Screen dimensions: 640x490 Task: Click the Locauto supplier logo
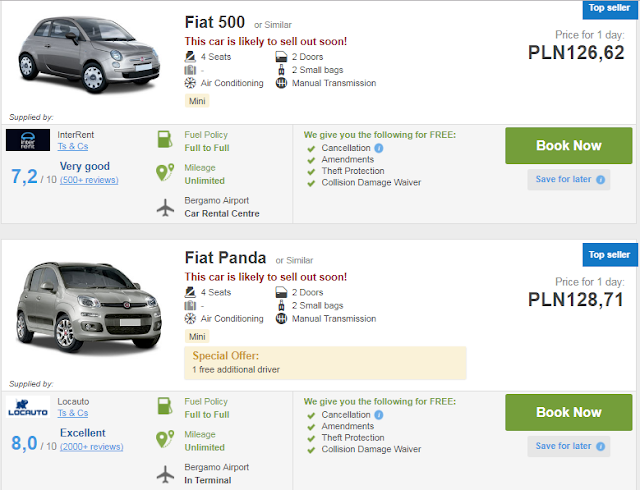(28, 408)
